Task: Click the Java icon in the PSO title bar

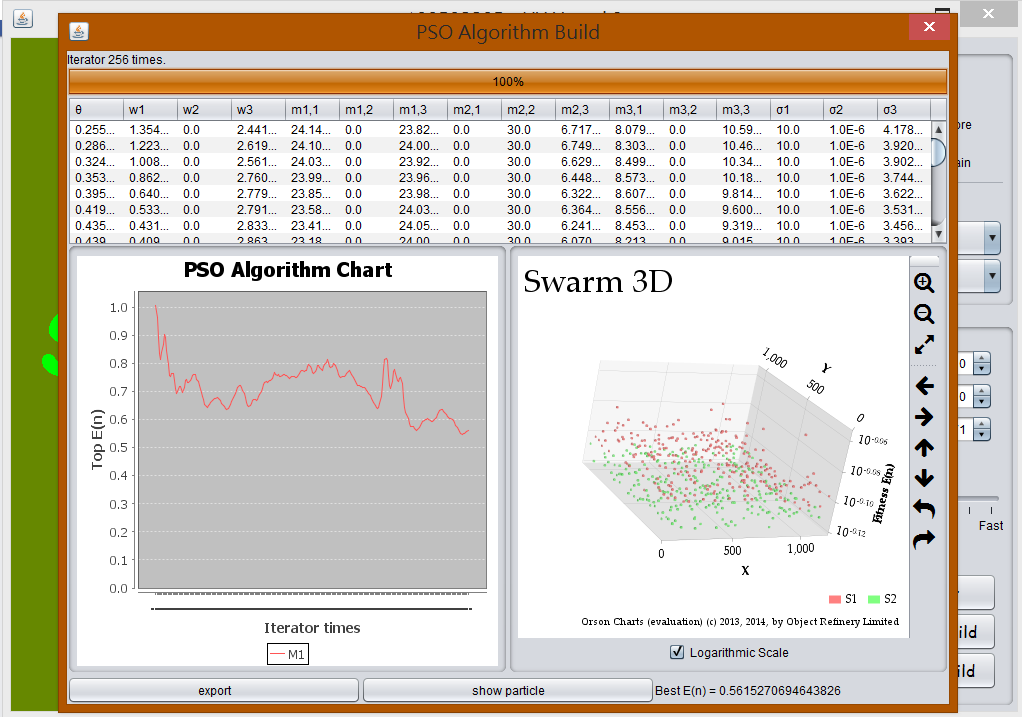Action: click(x=80, y=31)
